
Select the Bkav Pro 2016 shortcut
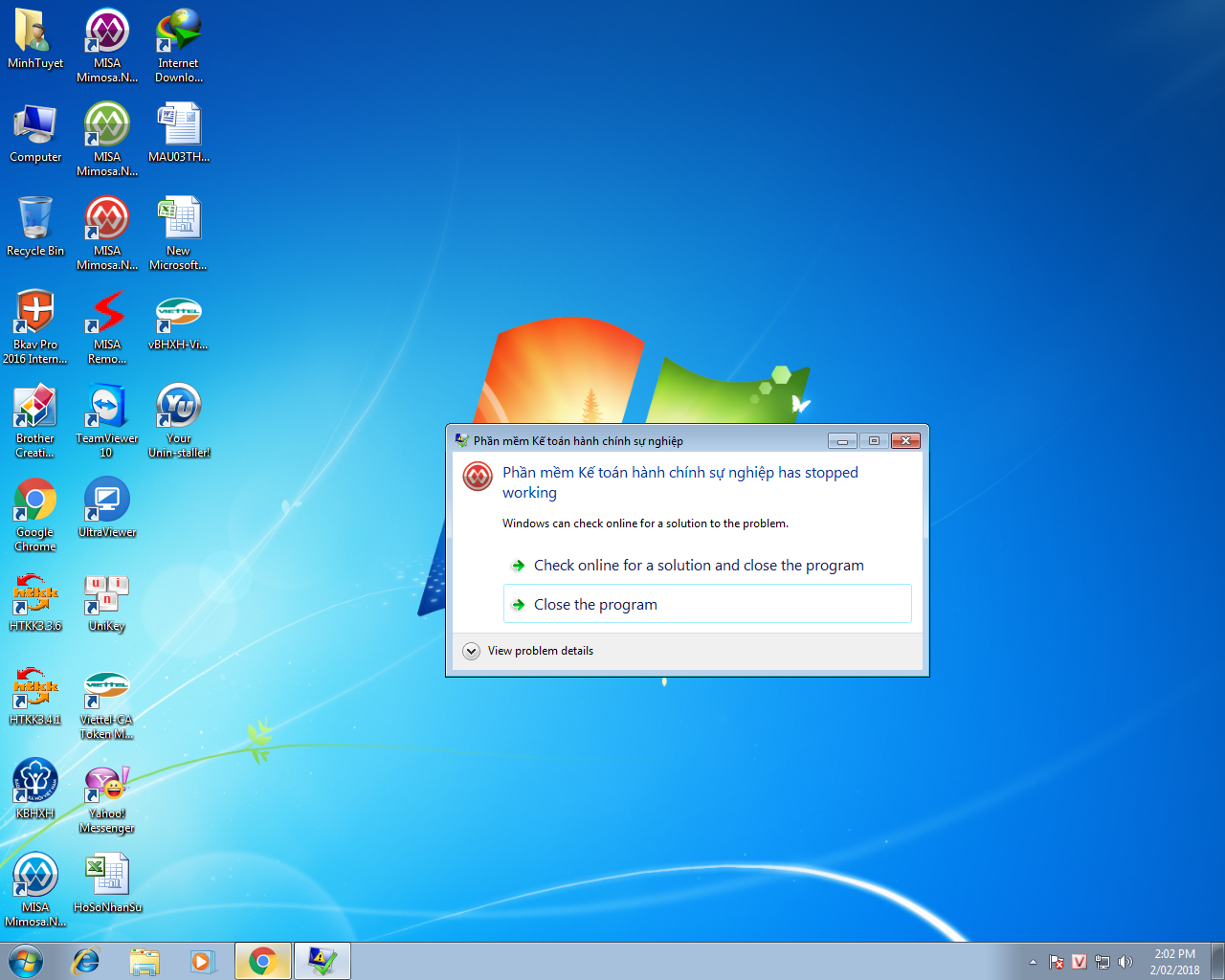pyautogui.click(x=35, y=326)
